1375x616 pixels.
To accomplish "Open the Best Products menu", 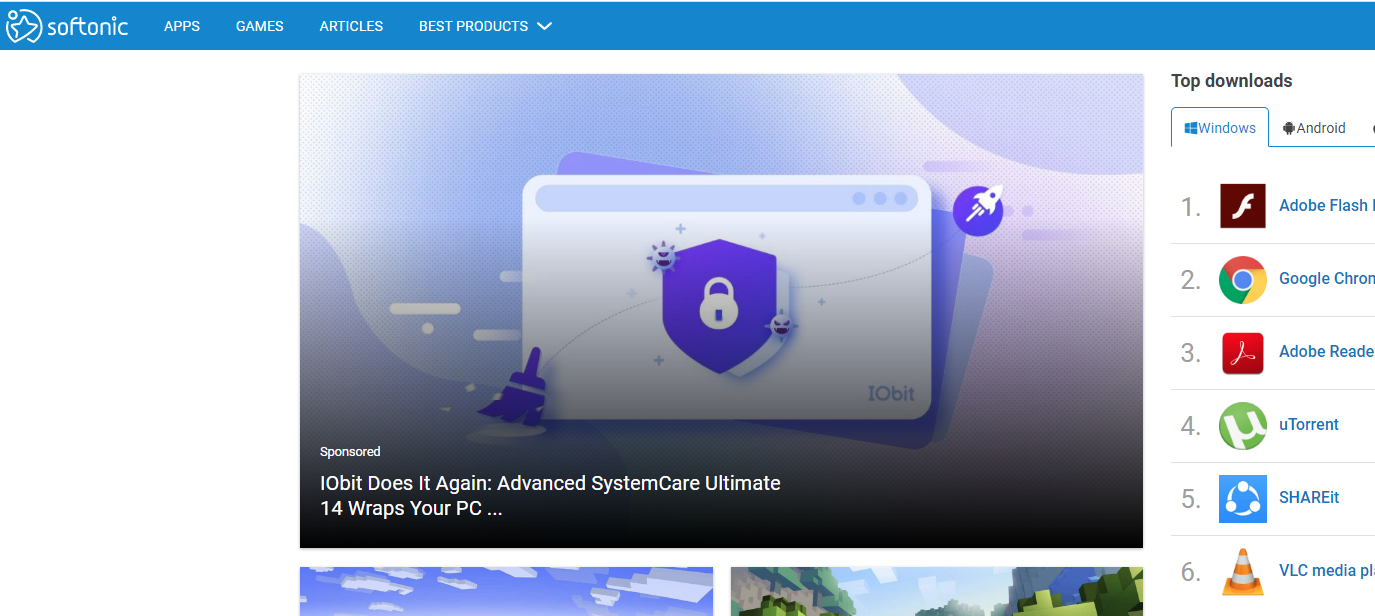I will coord(473,27).
